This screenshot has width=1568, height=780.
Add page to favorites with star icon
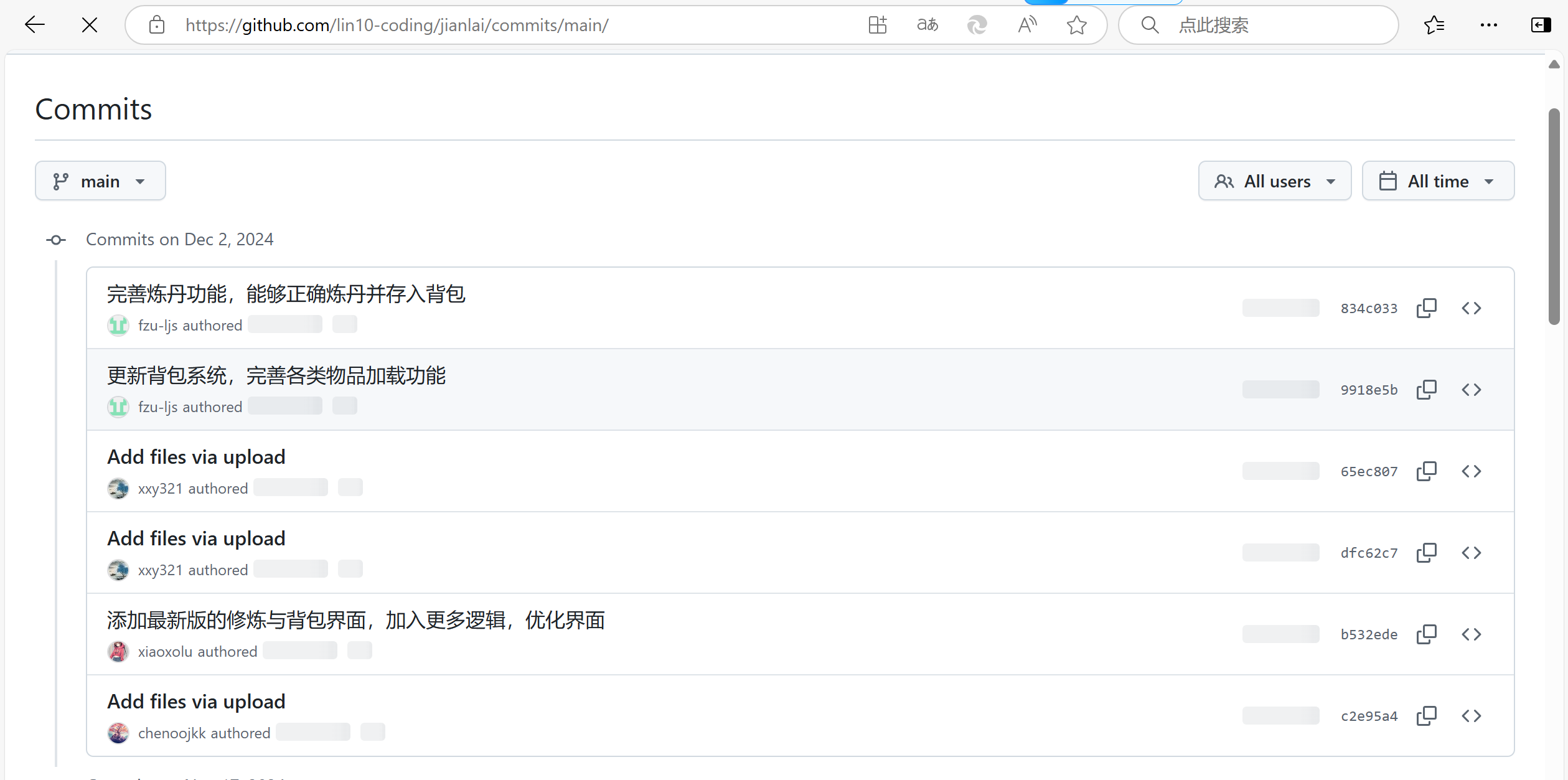pos(1076,25)
